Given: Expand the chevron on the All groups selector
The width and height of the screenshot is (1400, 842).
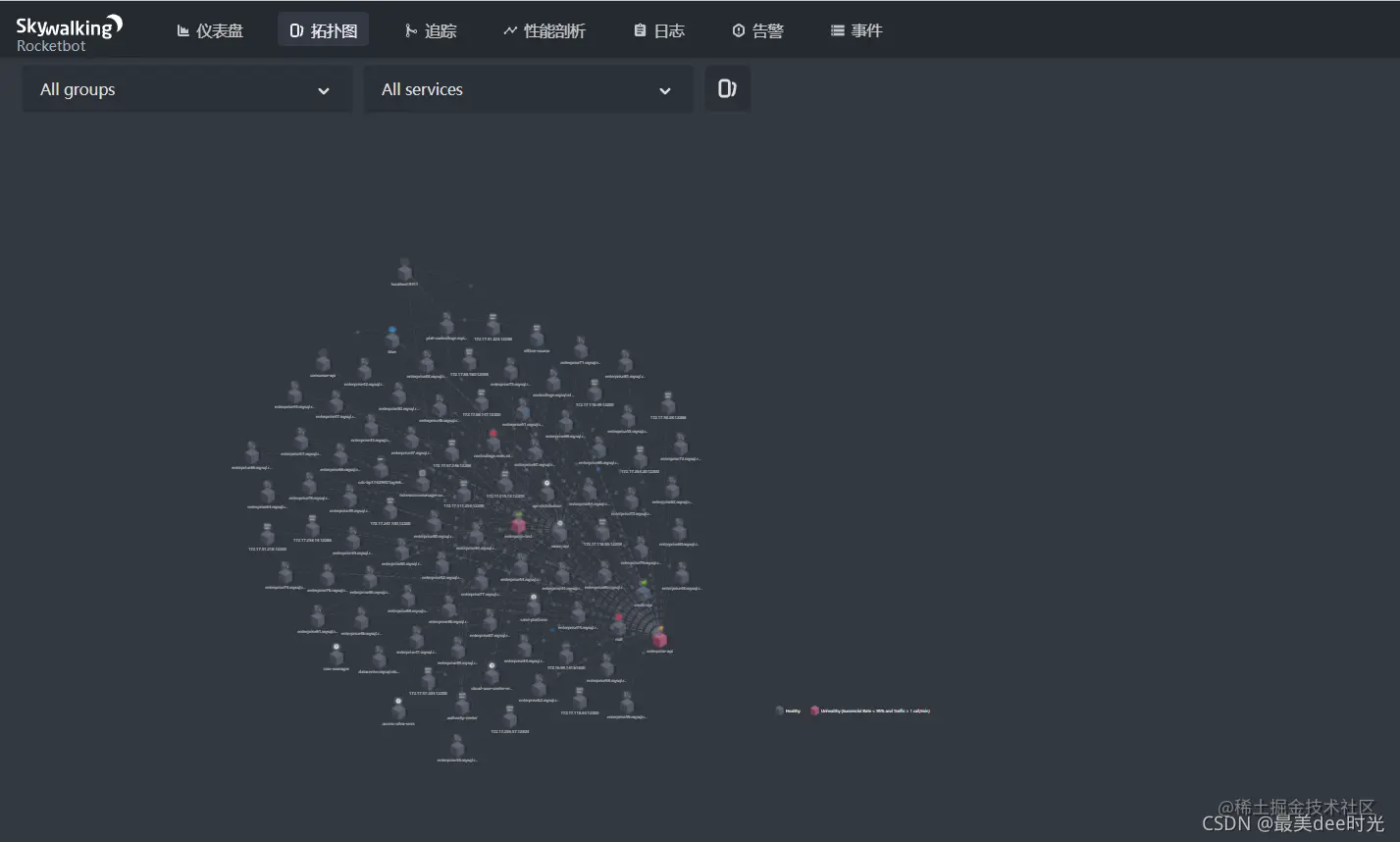Looking at the screenshot, I should (x=324, y=90).
